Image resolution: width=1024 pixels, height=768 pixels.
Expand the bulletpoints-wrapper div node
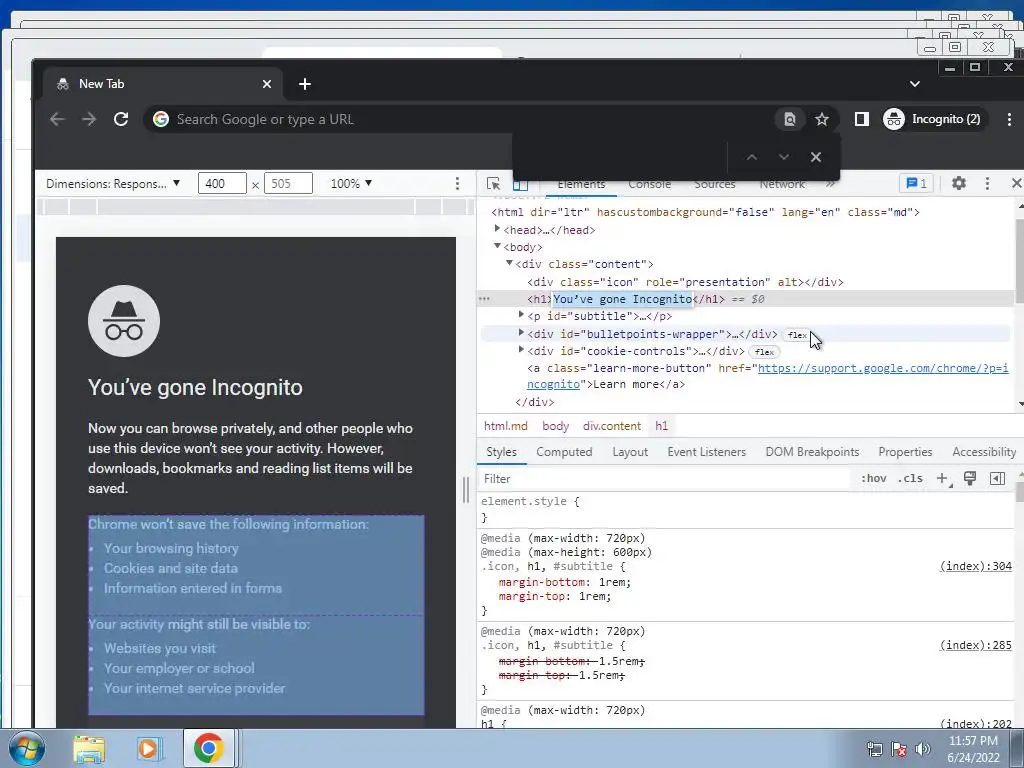click(521, 333)
